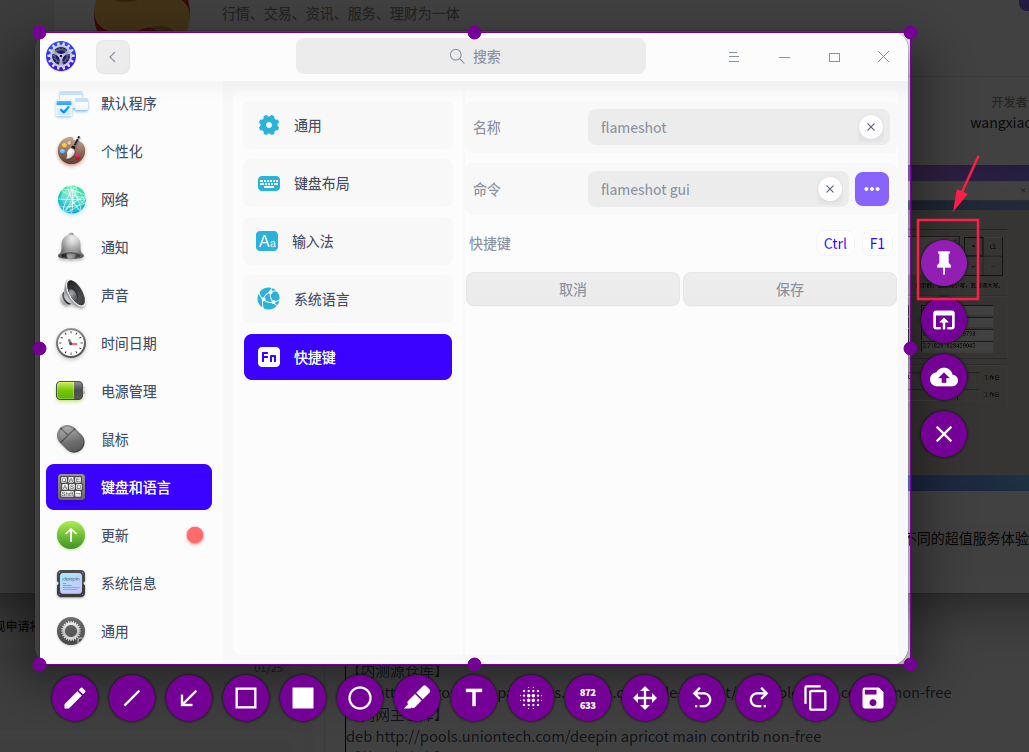This screenshot has width=1029, height=752.
Task: Select the pixelate blur tool
Action: (531, 698)
